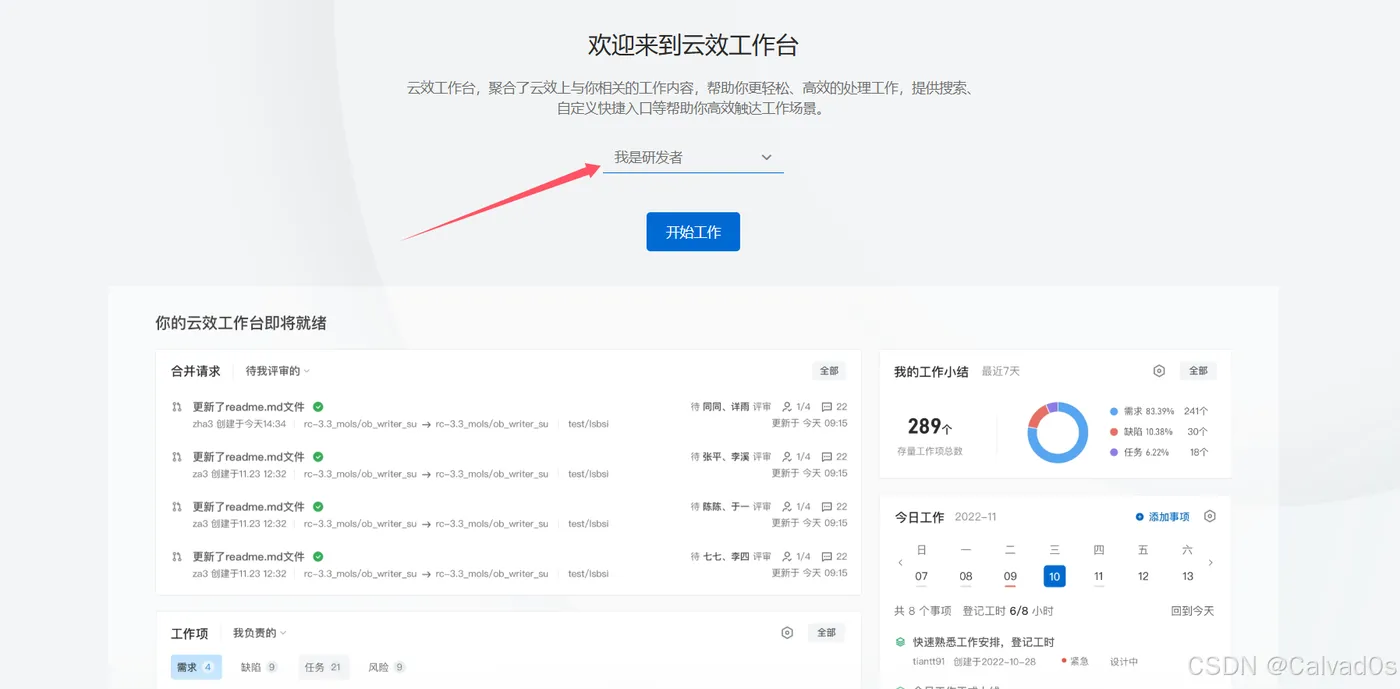The width and height of the screenshot is (1400, 689).
Task: Click green check icon in 陈陈、于一 row
Action: pos(318,507)
